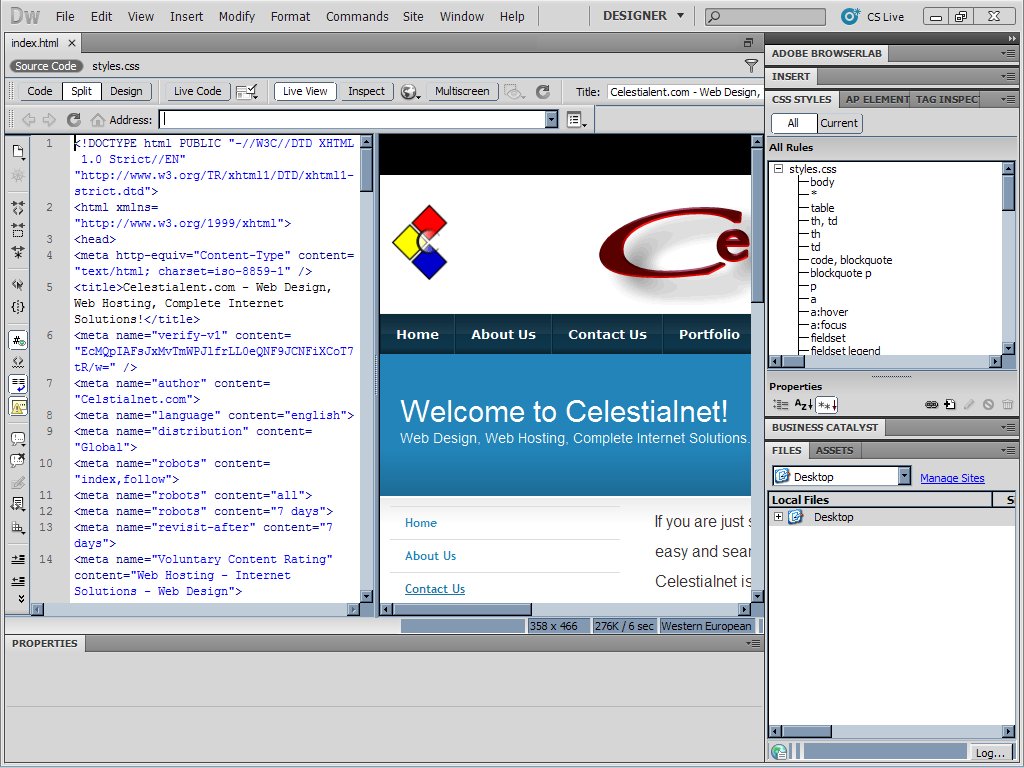Click Collapse Selection icon
This screenshot has height=768, width=1024.
tap(18, 230)
